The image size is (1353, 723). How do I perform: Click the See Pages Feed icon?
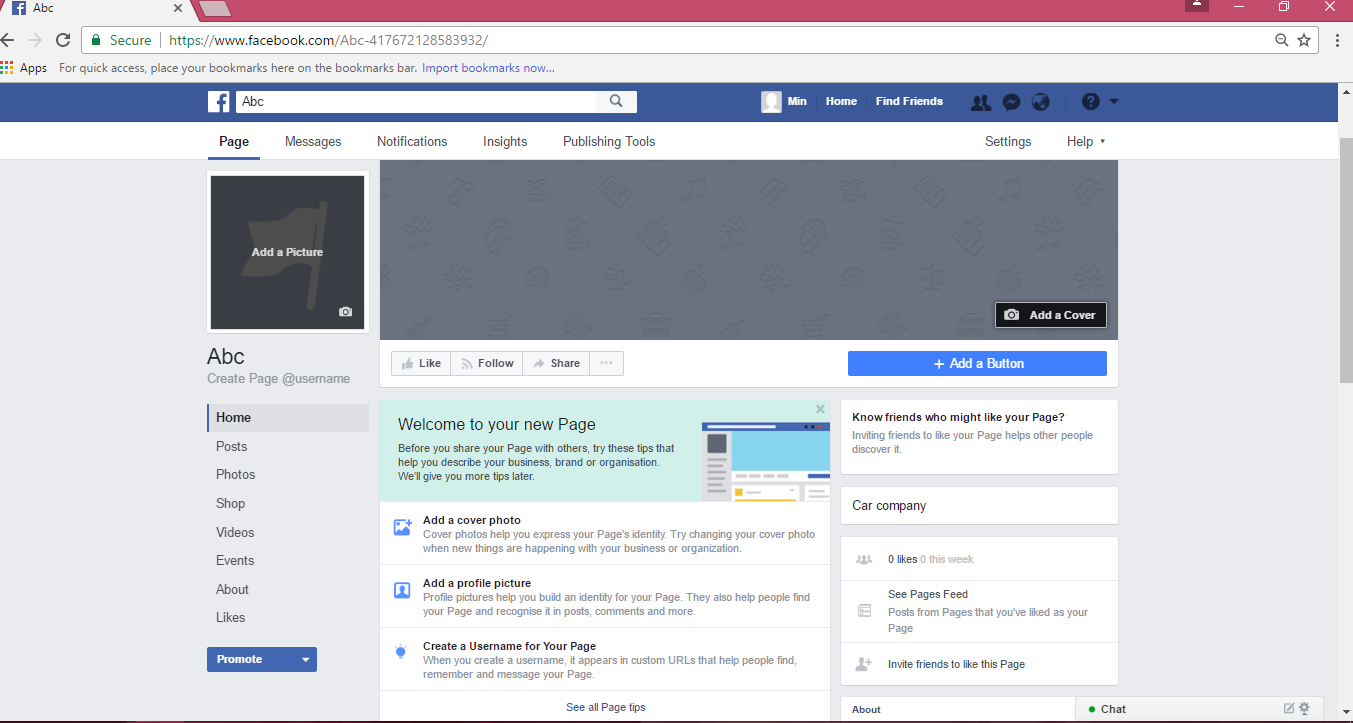coord(865,610)
